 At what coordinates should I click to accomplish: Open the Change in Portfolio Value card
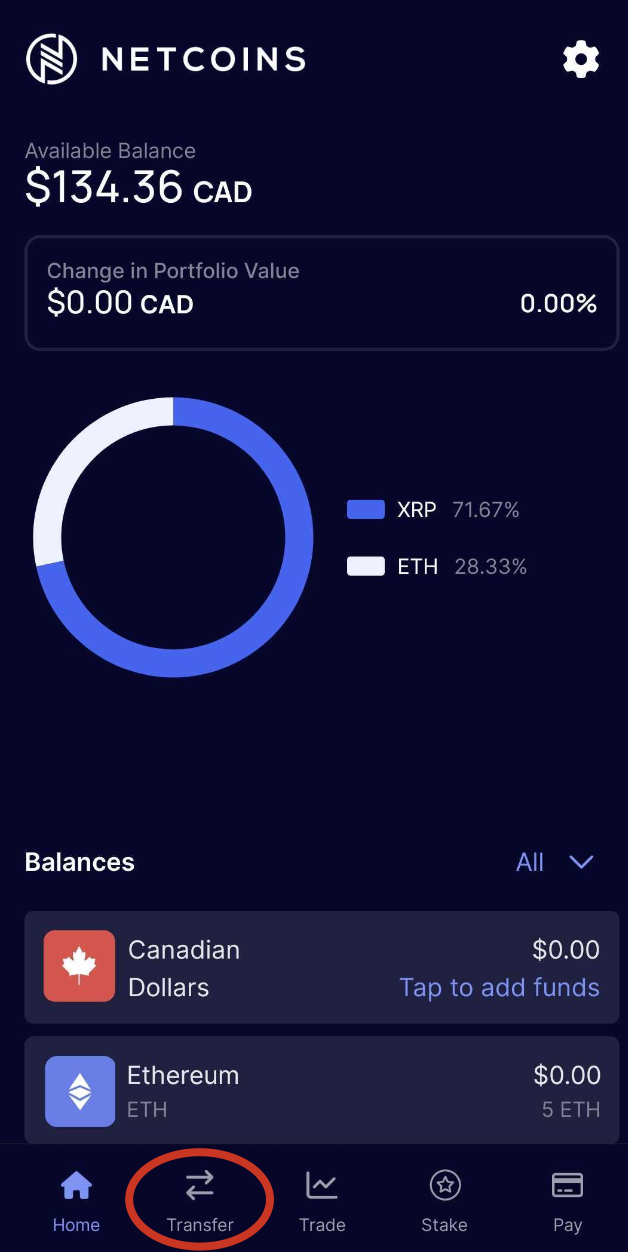point(322,293)
